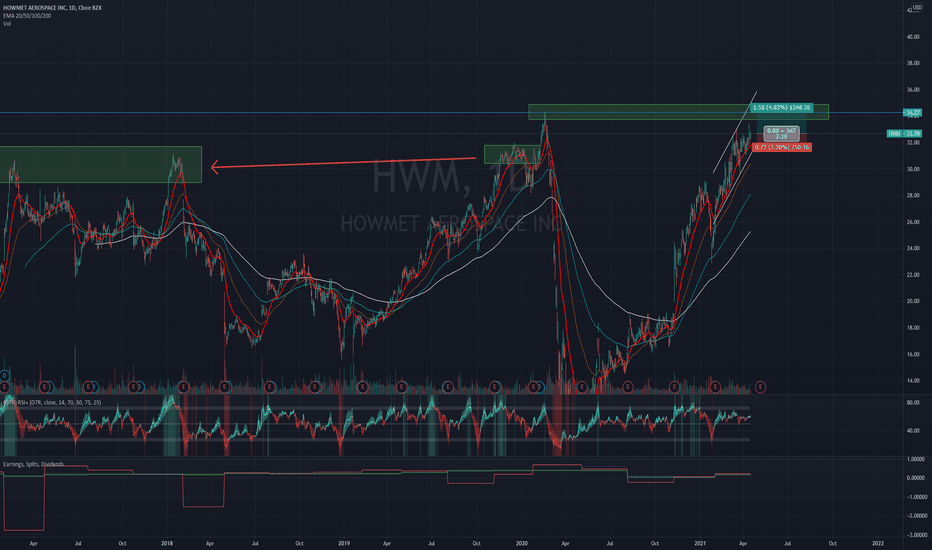
Task: Select the red stop-loss label of position tool
Action: [x=782, y=147]
